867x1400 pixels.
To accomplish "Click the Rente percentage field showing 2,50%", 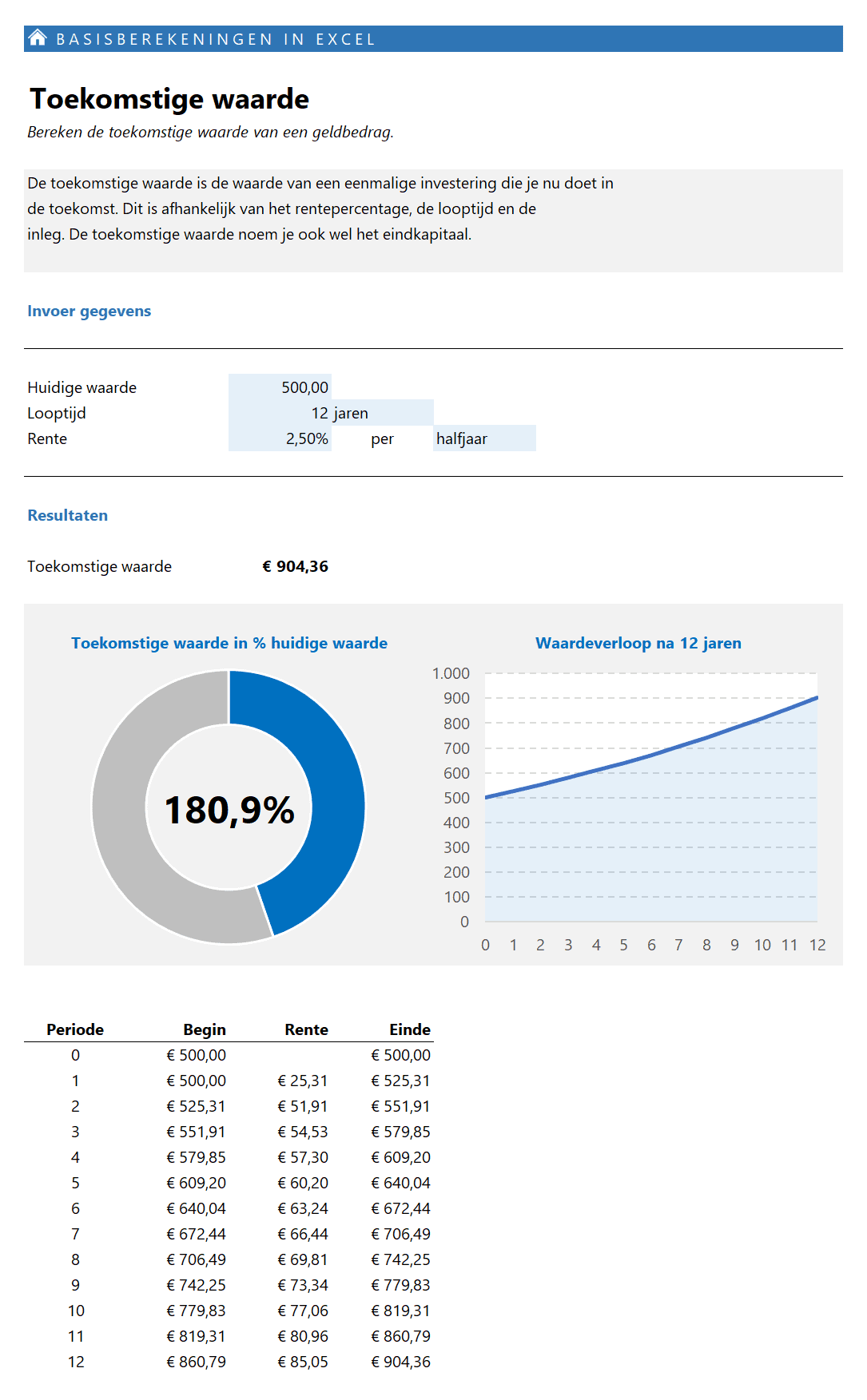I will pyautogui.click(x=280, y=438).
